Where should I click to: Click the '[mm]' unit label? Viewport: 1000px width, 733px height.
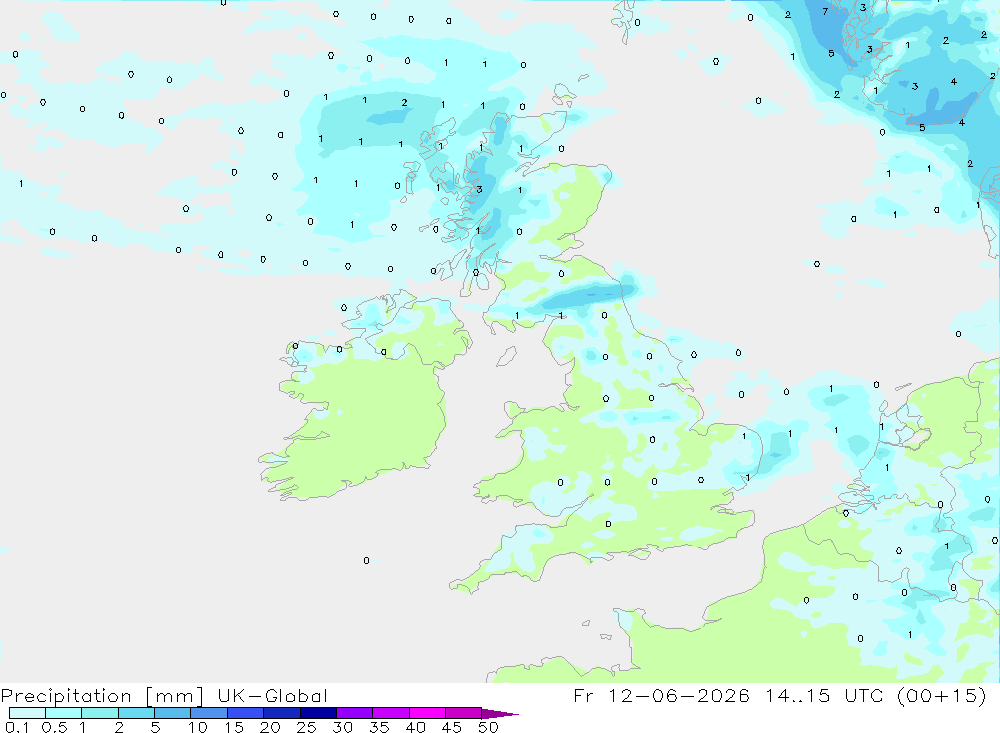tap(174, 695)
